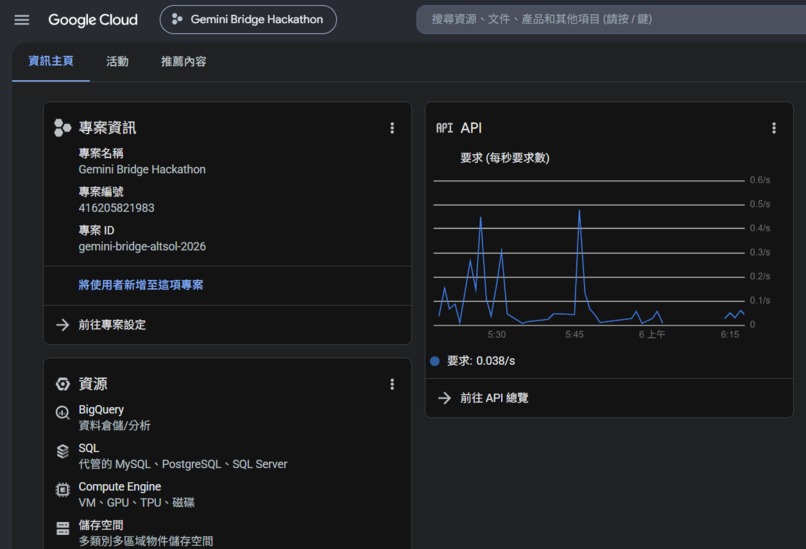Screen dimensions: 806x549
Task: Open the 專案資訊 card more options menu
Action: [x=392, y=128]
